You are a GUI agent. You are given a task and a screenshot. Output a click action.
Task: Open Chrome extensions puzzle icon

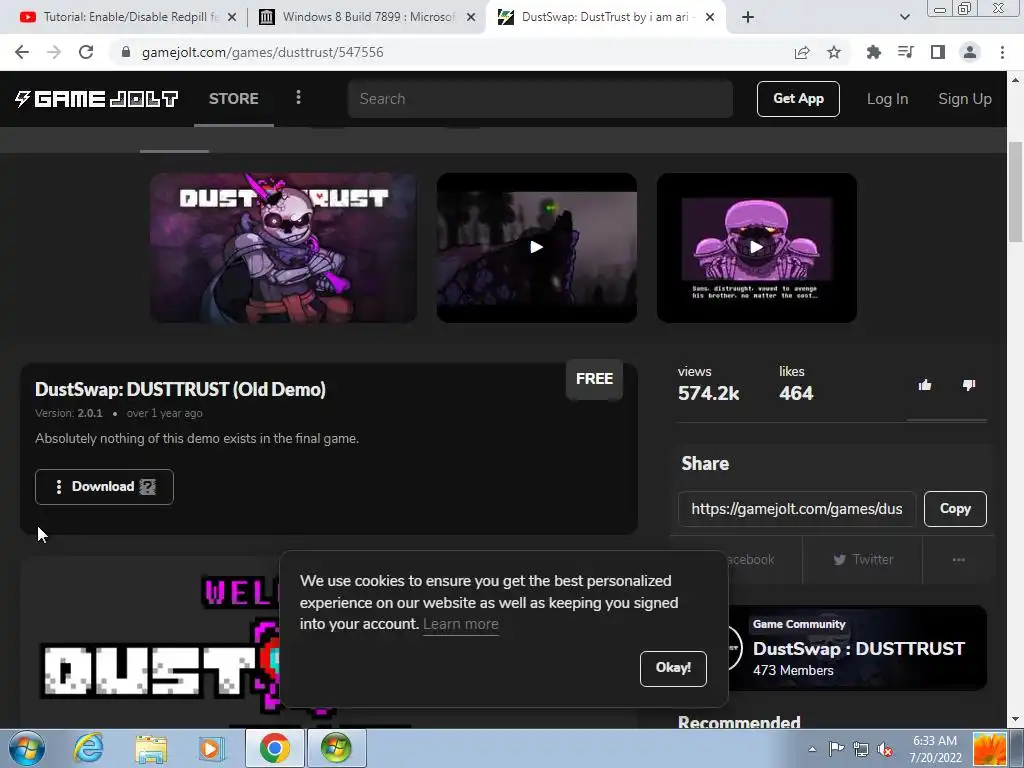874,52
